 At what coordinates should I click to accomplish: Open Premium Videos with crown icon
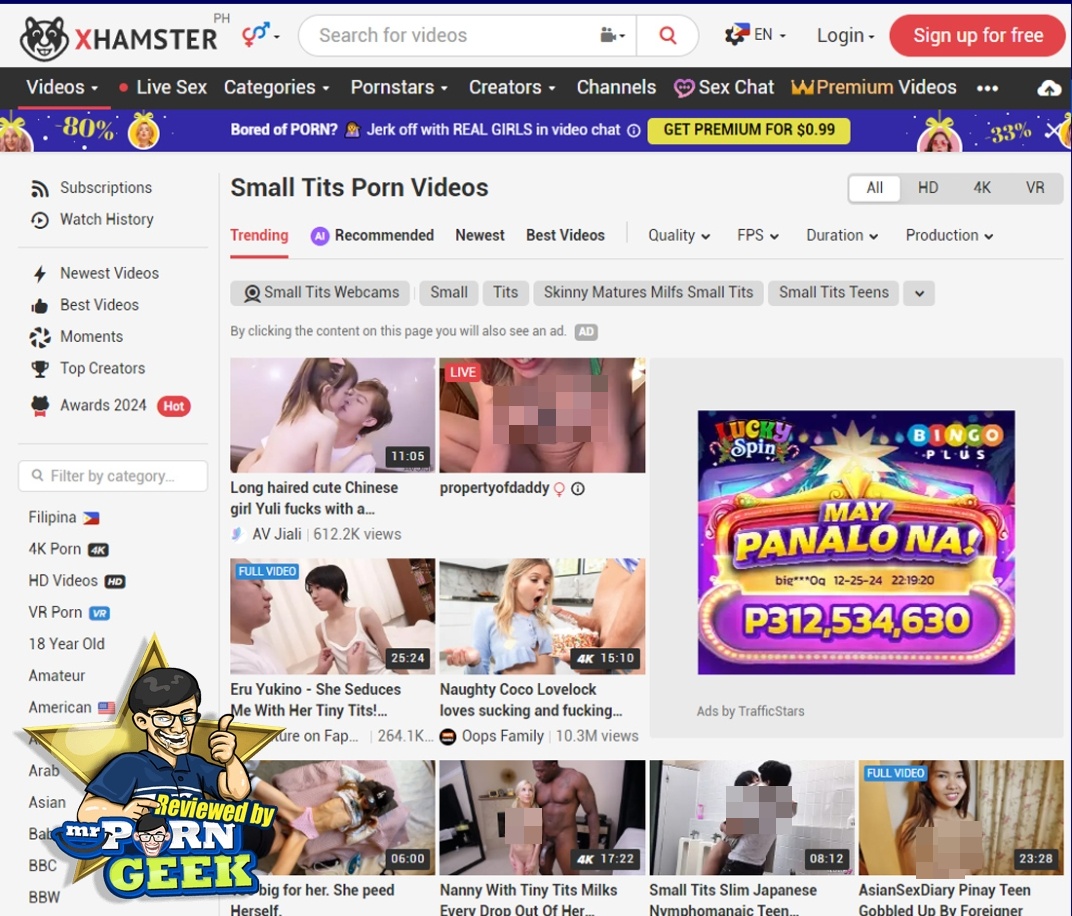874,87
